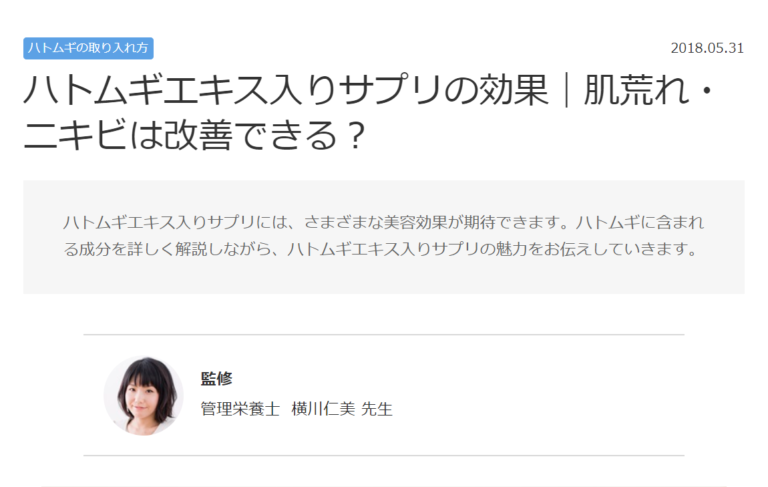Click the 肌荒れ・ part of headline

click(x=649, y=90)
